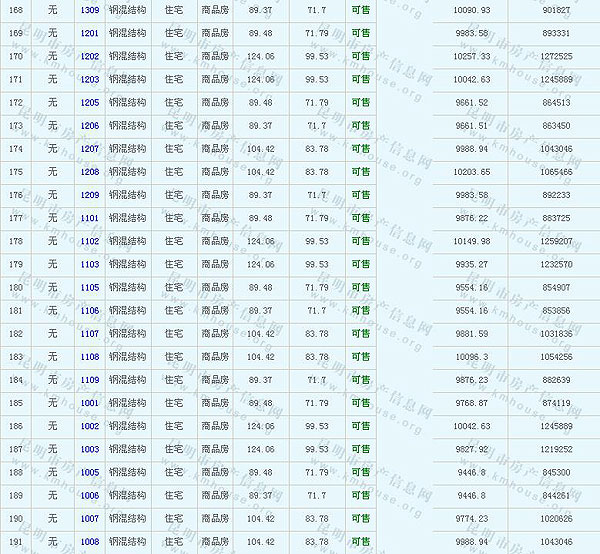View room 1208 link

[90, 172]
